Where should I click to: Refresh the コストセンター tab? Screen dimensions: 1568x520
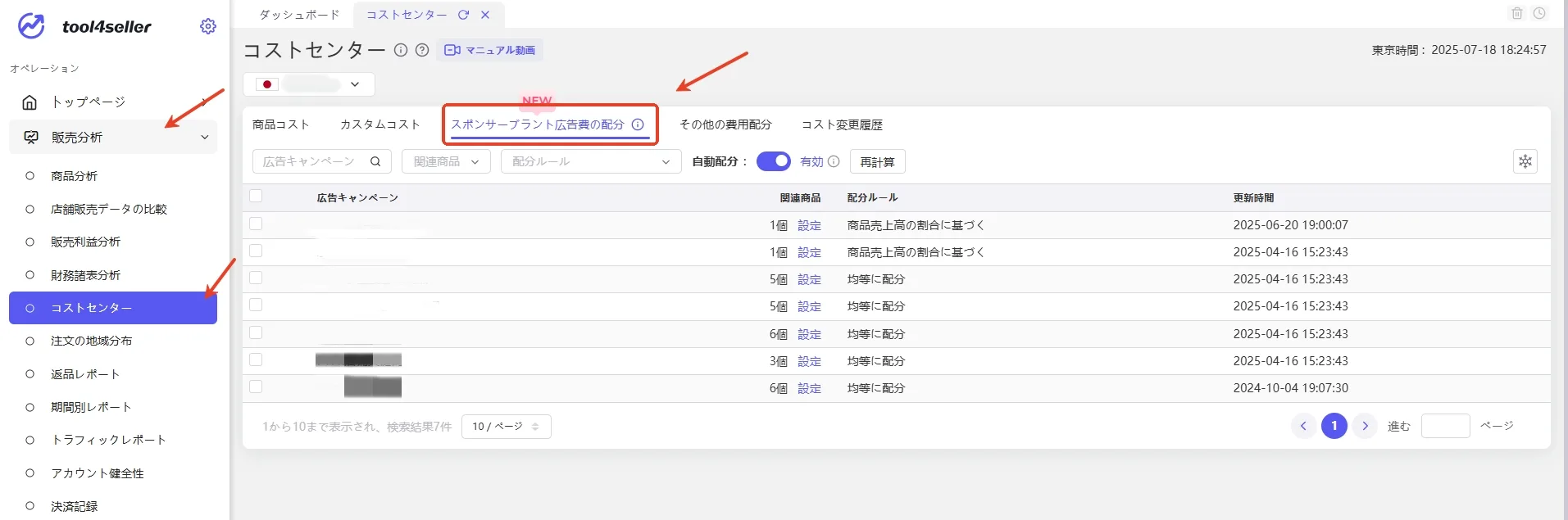pyautogui.click(x=463, y=15)
